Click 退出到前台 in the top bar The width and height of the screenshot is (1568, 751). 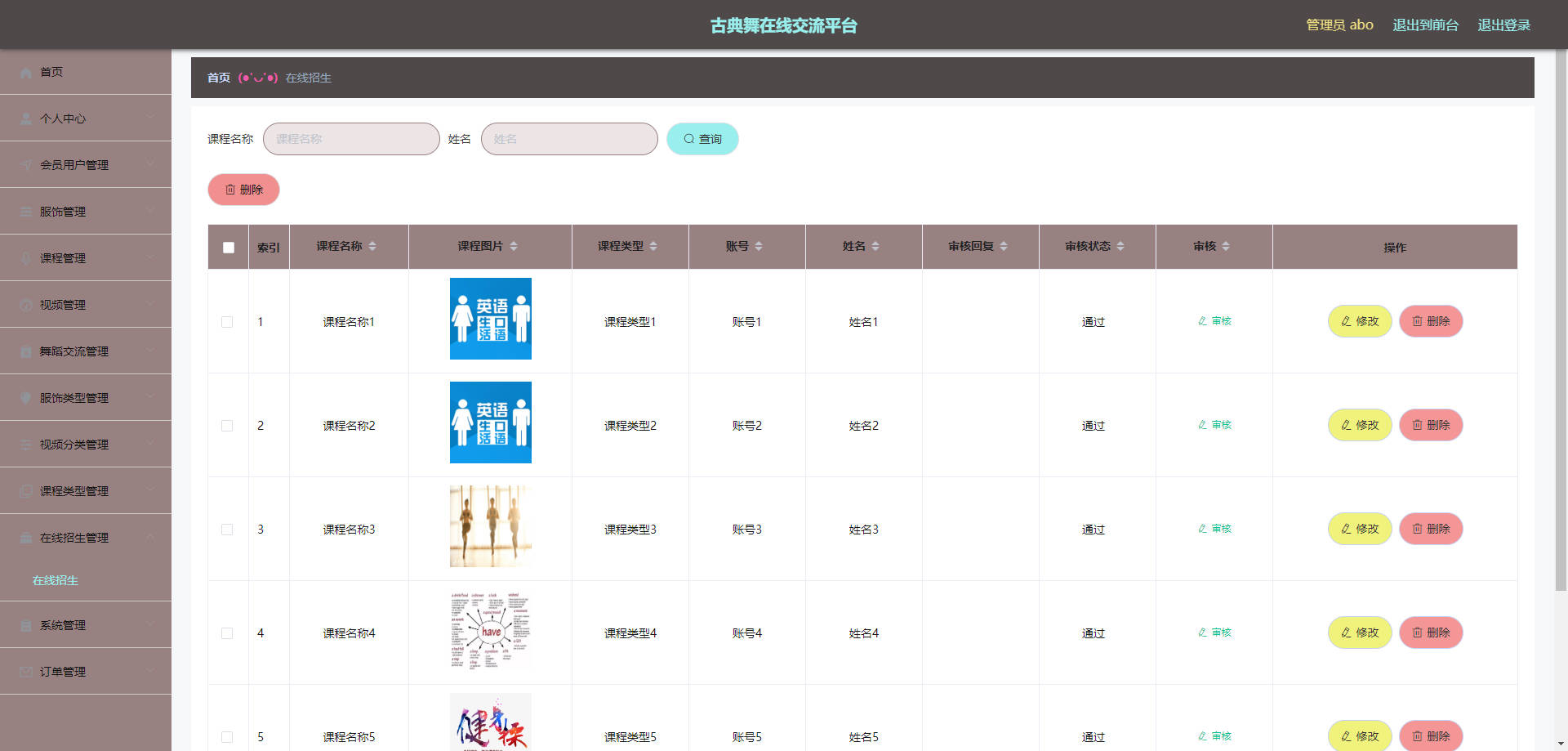click(x=1425, y=25)
